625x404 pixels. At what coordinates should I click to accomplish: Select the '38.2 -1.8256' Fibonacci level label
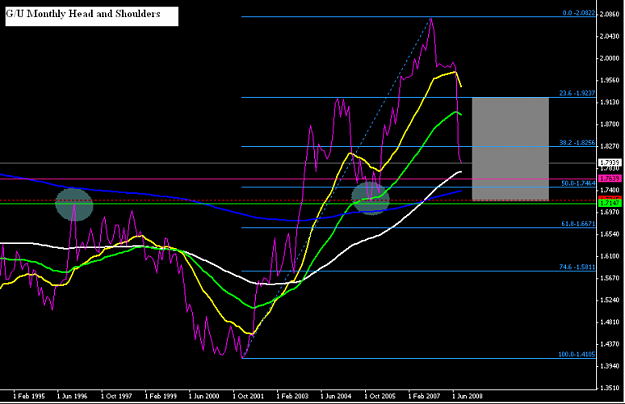[577, 143]
